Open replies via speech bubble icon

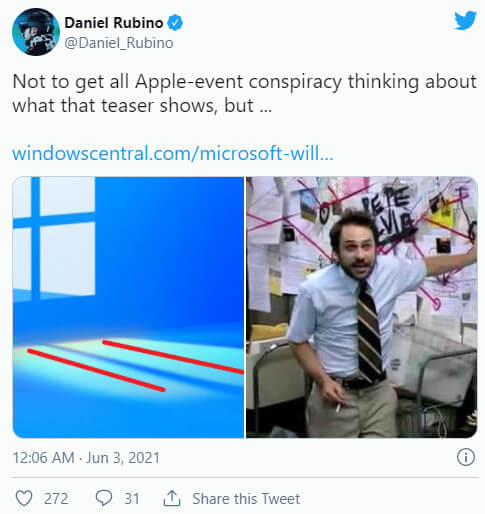click(104, 498)
